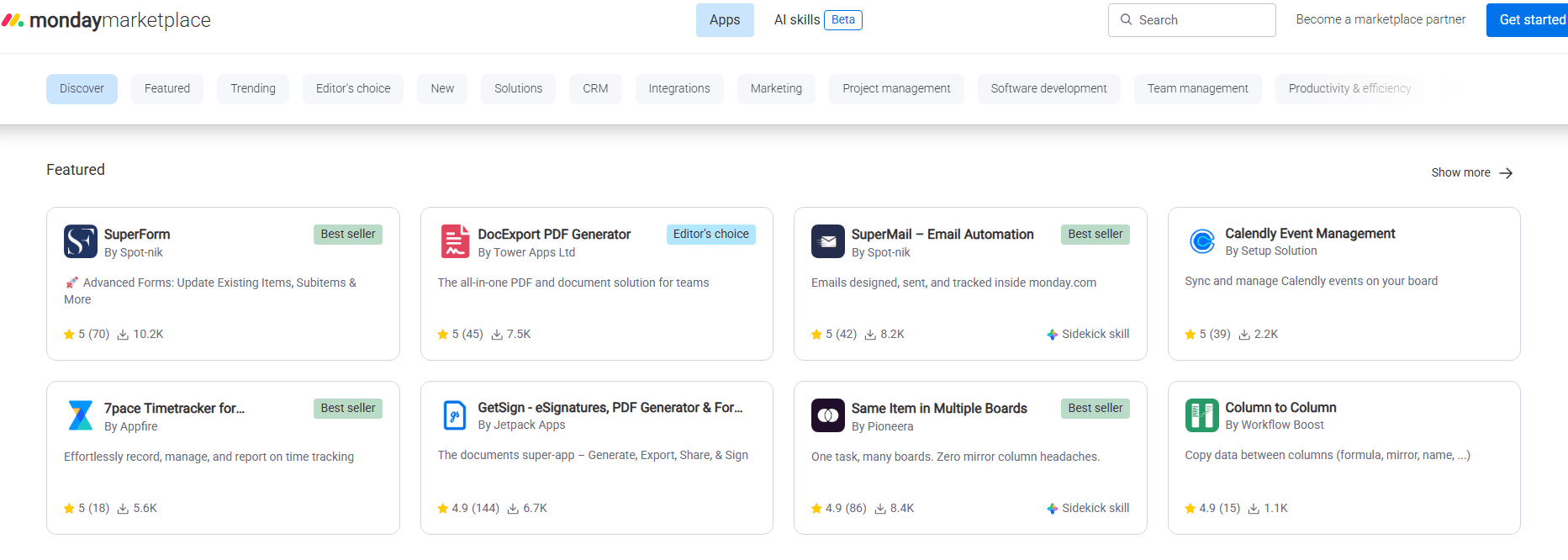
Task: Open the SuperForm app icon
Action: 81,241
